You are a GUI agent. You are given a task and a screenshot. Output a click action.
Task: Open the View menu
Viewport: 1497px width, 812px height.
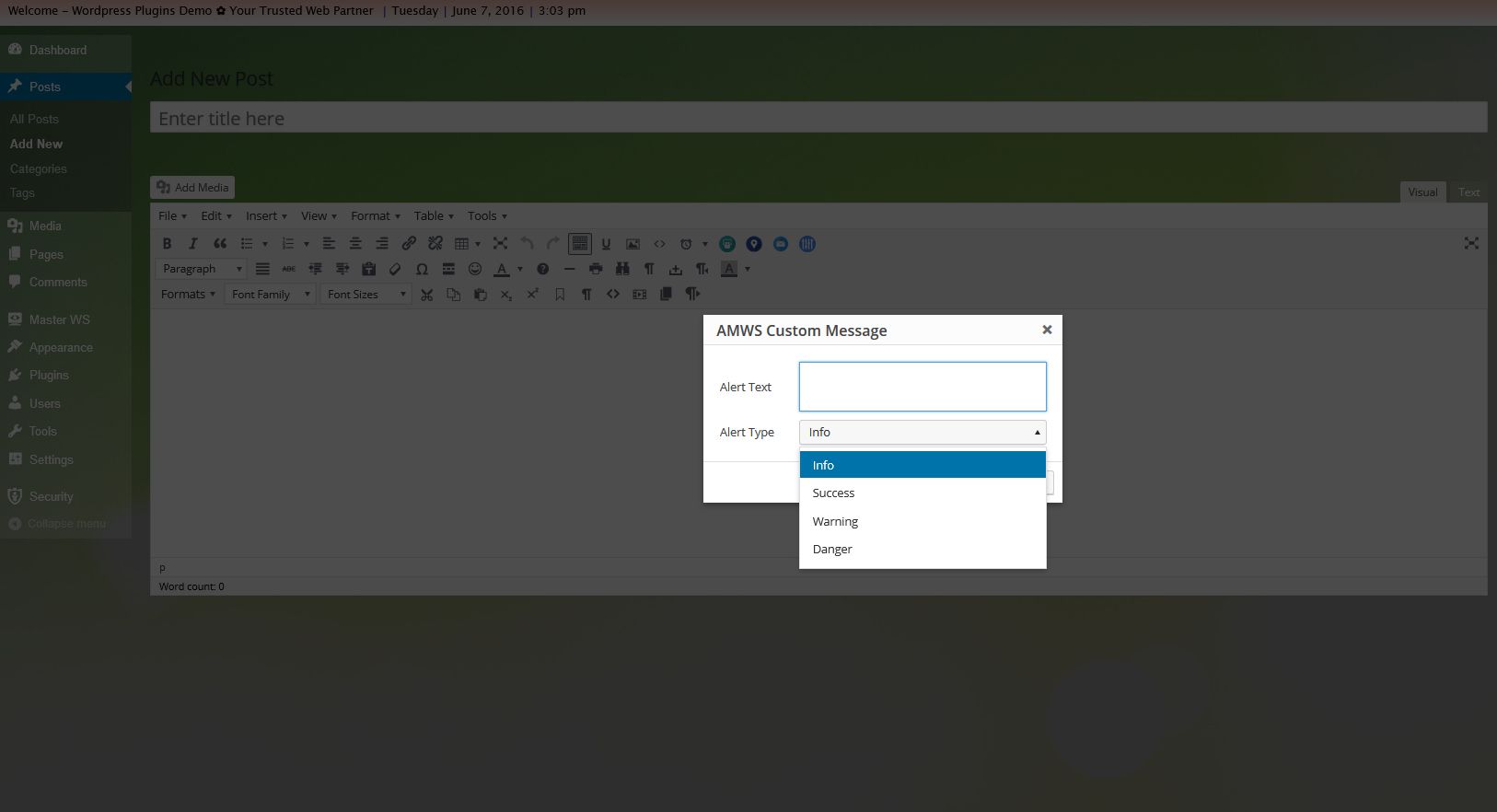pos(319,215)
